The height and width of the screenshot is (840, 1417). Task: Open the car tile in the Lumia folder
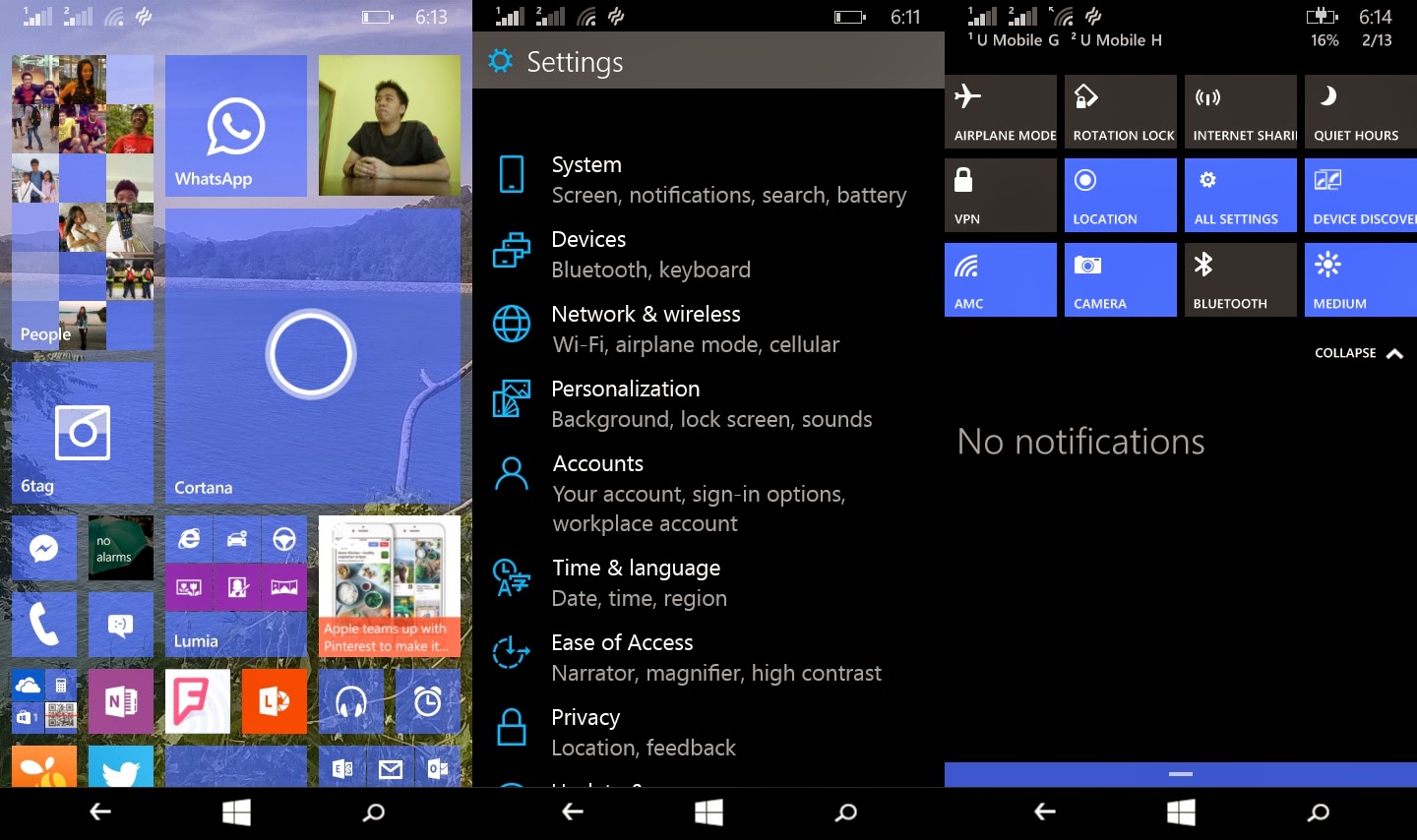point(237,538)
